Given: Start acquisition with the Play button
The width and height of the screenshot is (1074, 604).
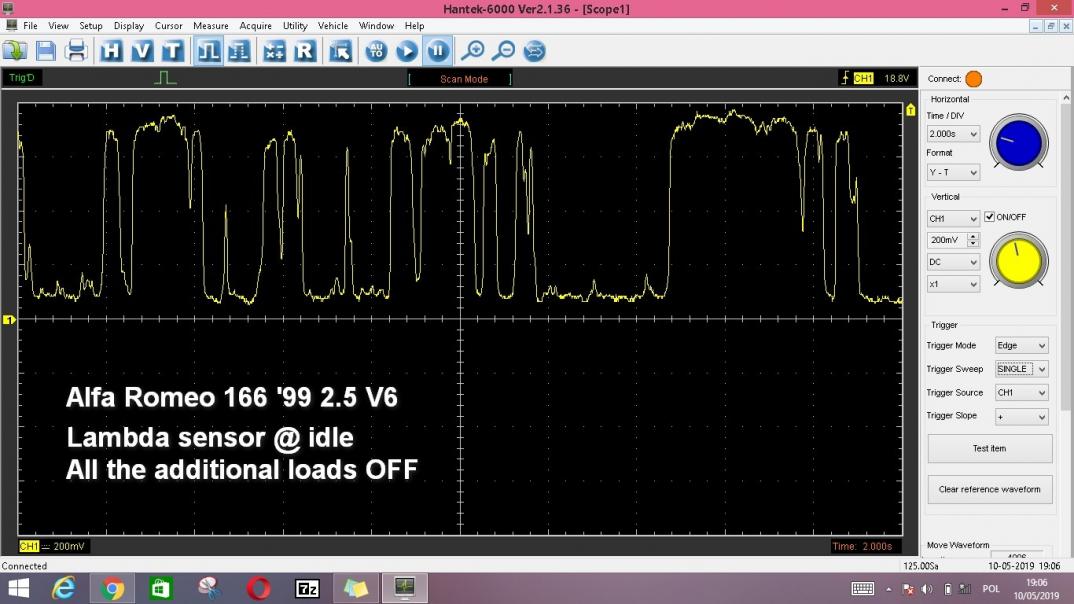Looking at the screenshot, I should pyautogui.click(x=407, y=51).
